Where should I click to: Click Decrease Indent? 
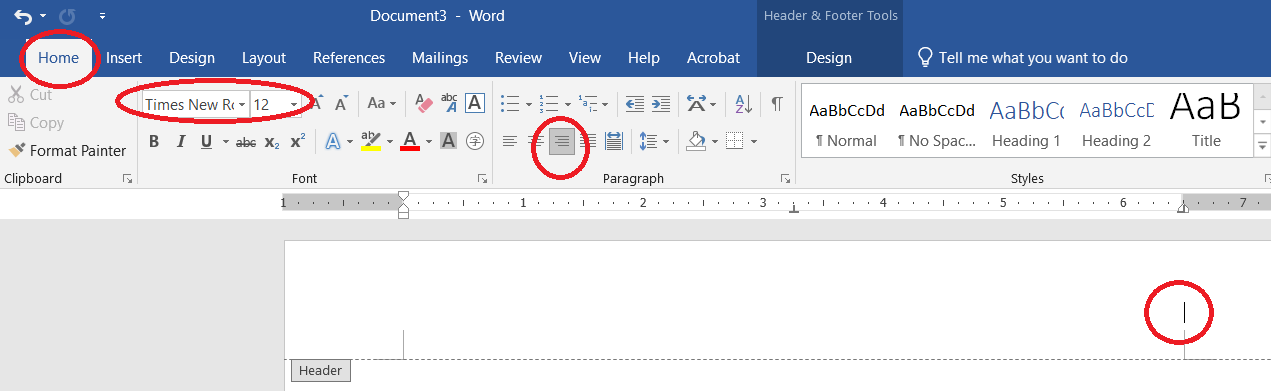tap(635, 104)
